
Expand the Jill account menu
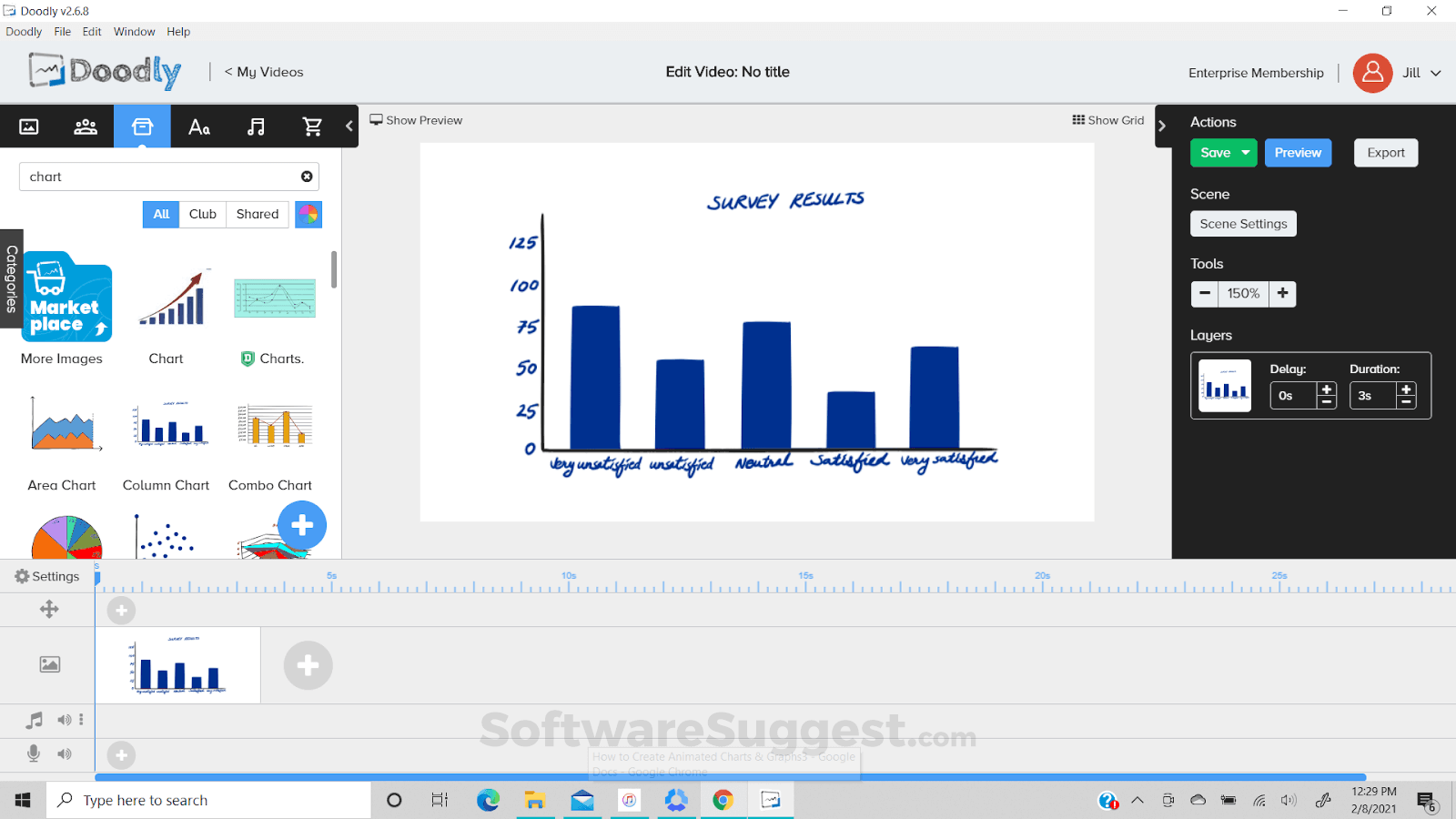coord(1435,73)
